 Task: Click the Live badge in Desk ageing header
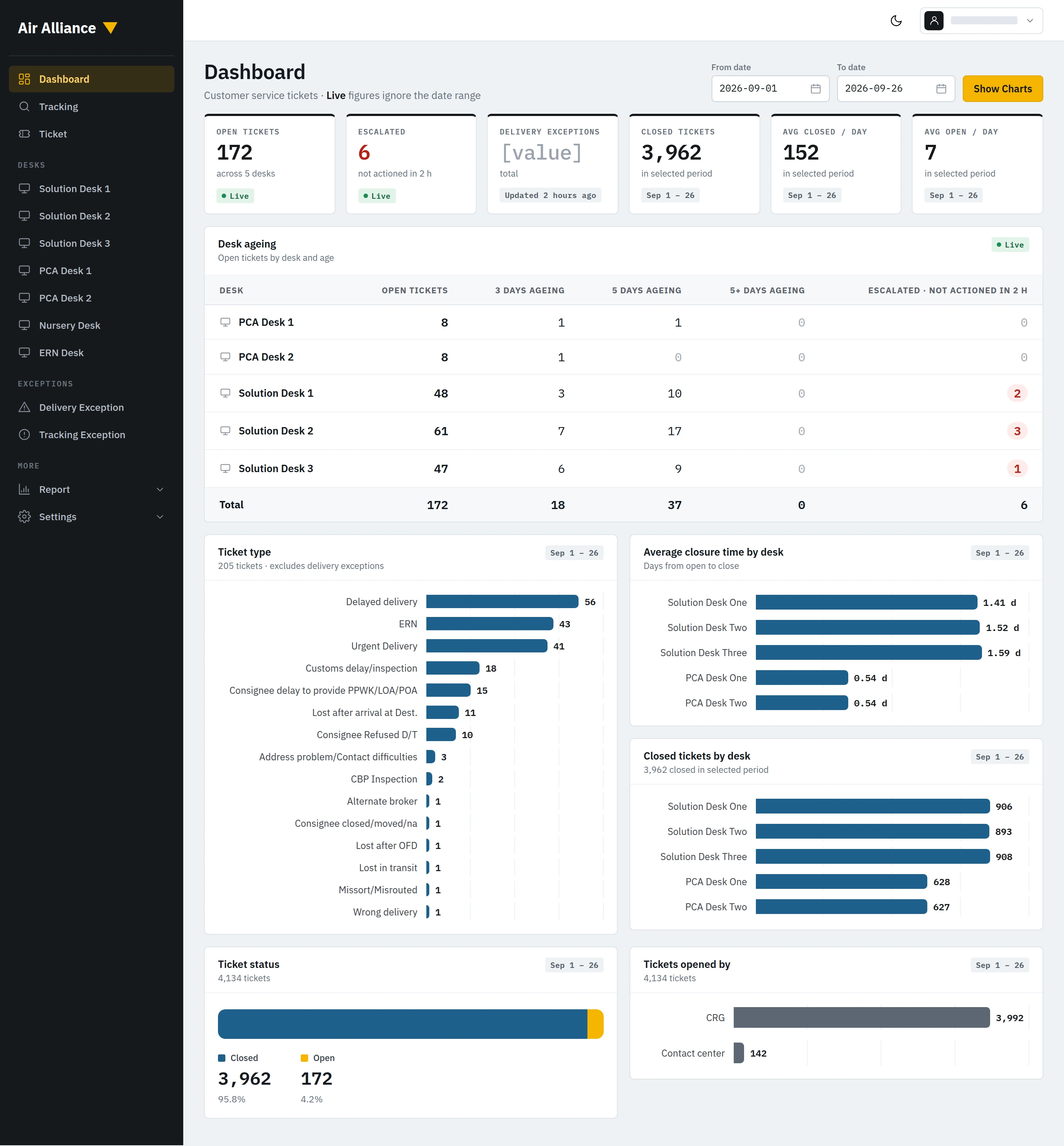point(1010,245)
